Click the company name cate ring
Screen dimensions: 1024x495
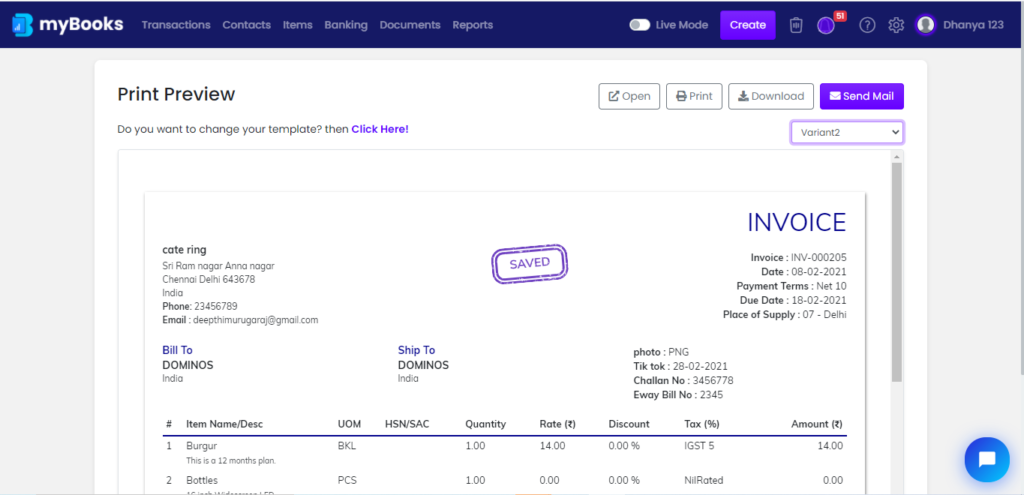[184, 250]
